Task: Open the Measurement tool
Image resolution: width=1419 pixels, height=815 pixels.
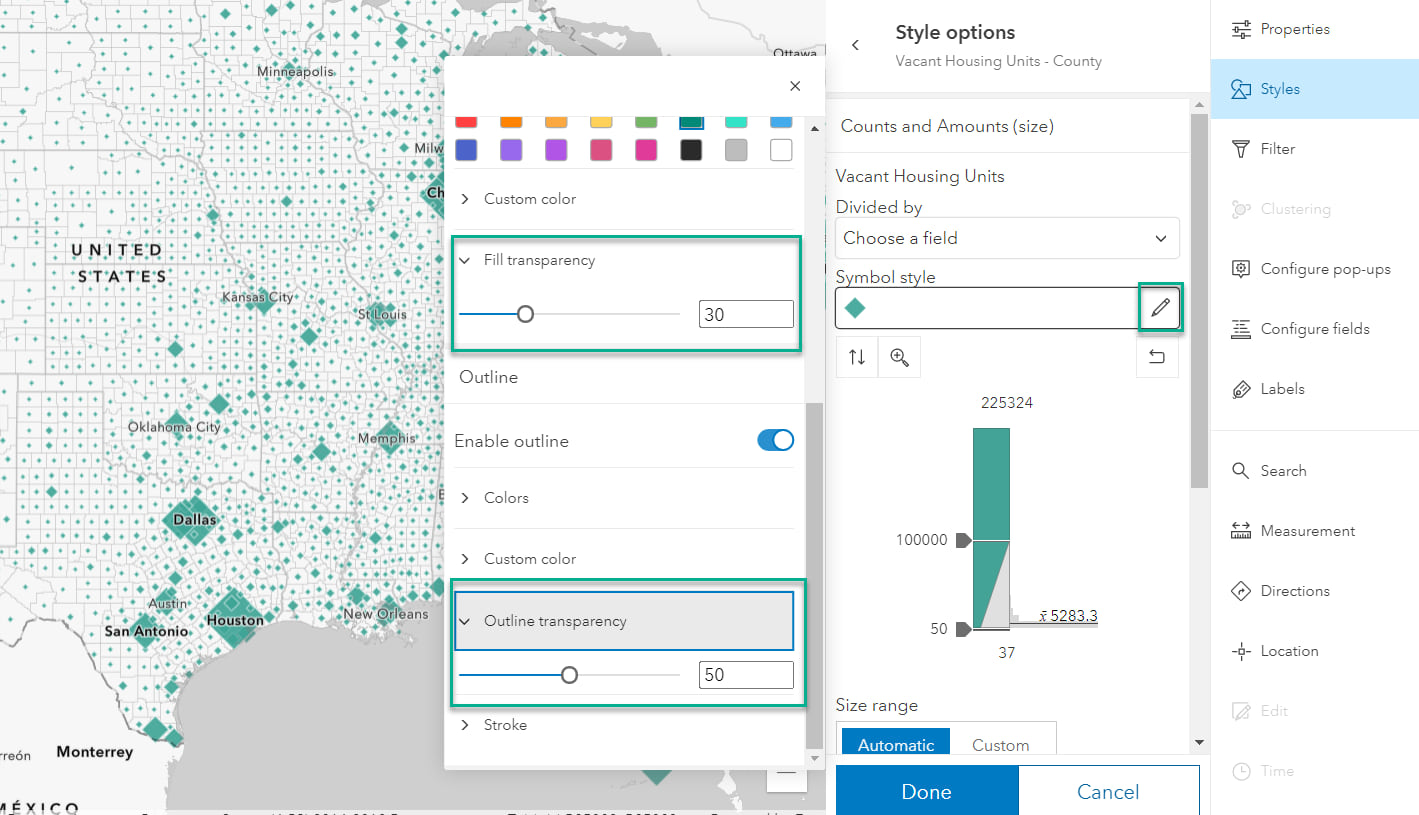Action: tap(1315, 531)
